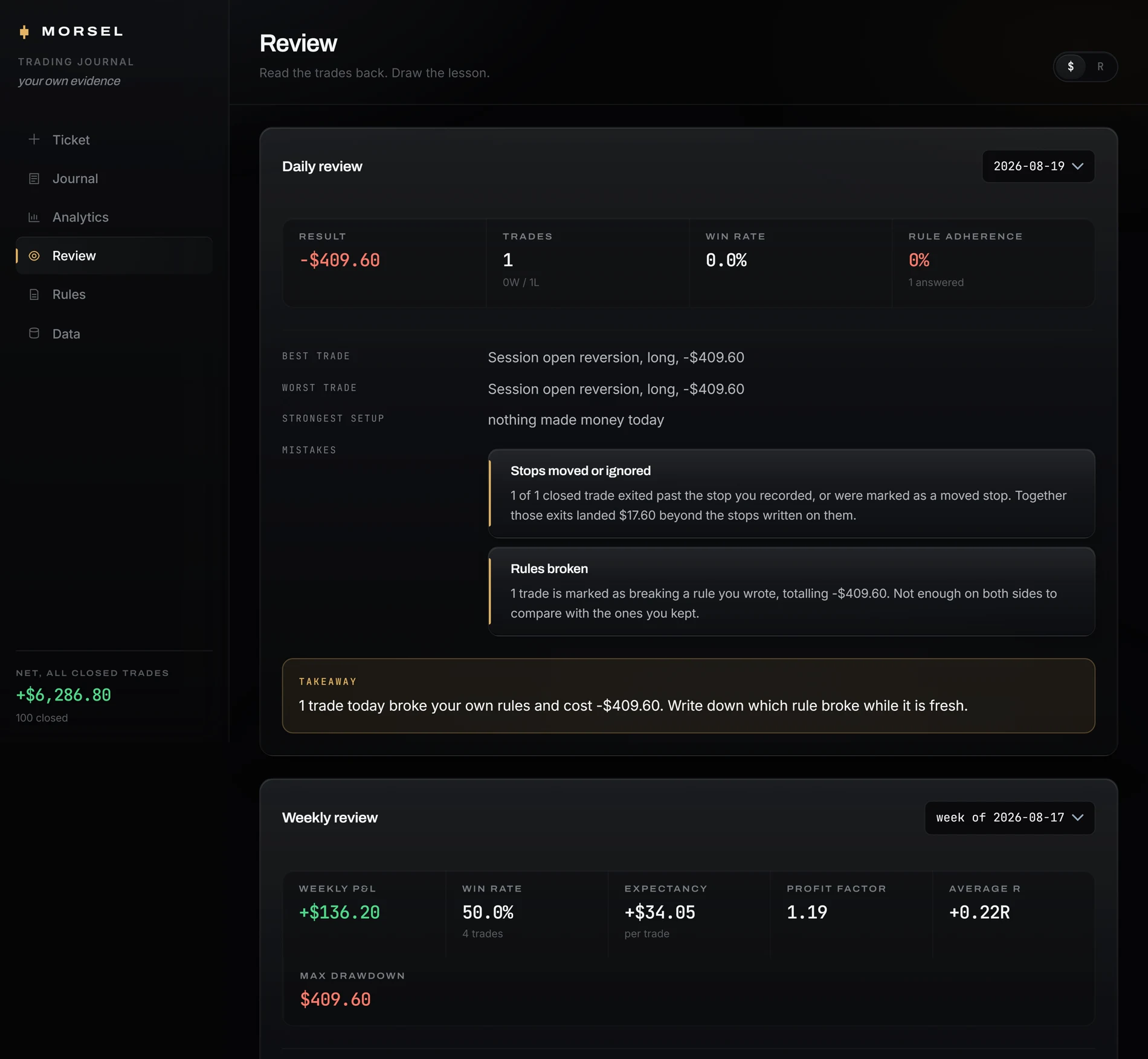
Task: Open the week of 2026-08-17 dropdown
Action: click(x=1009, y=818)
